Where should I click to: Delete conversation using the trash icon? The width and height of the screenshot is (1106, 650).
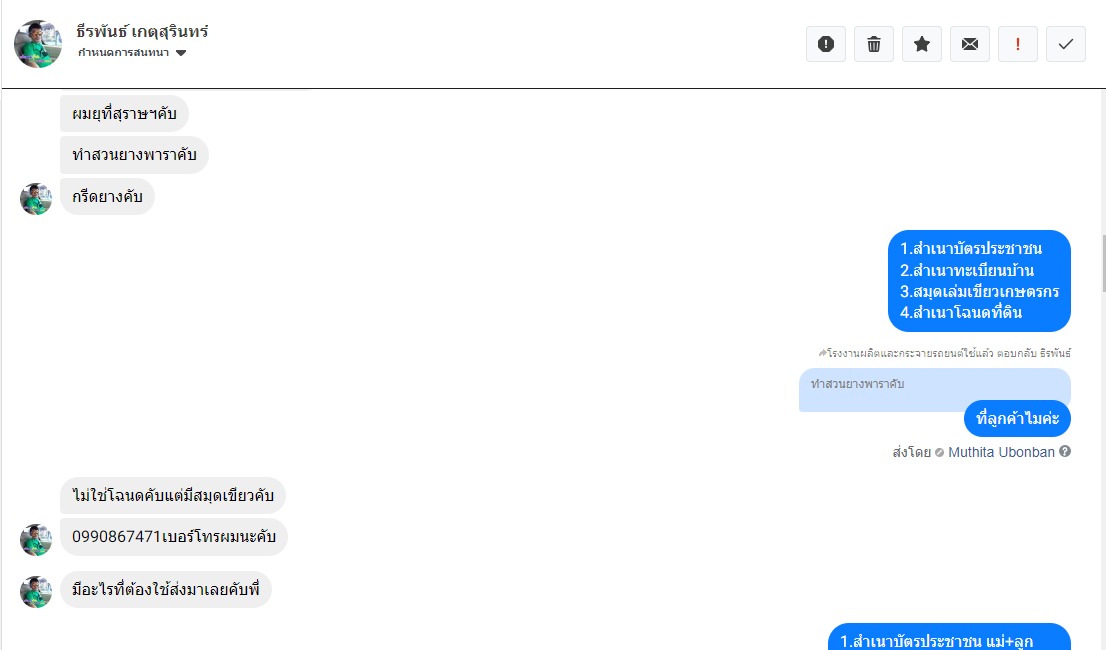pos(873,44)
